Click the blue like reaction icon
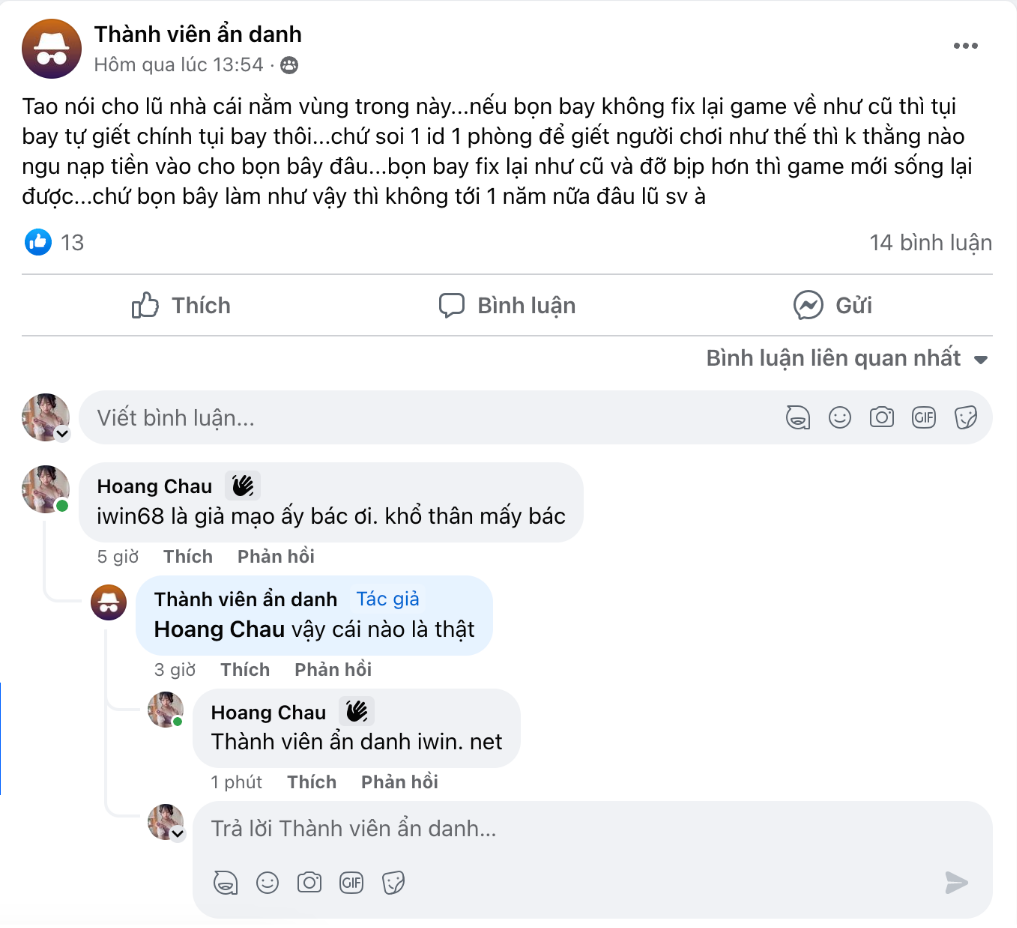1017x928 pixels. pos(38,242)
